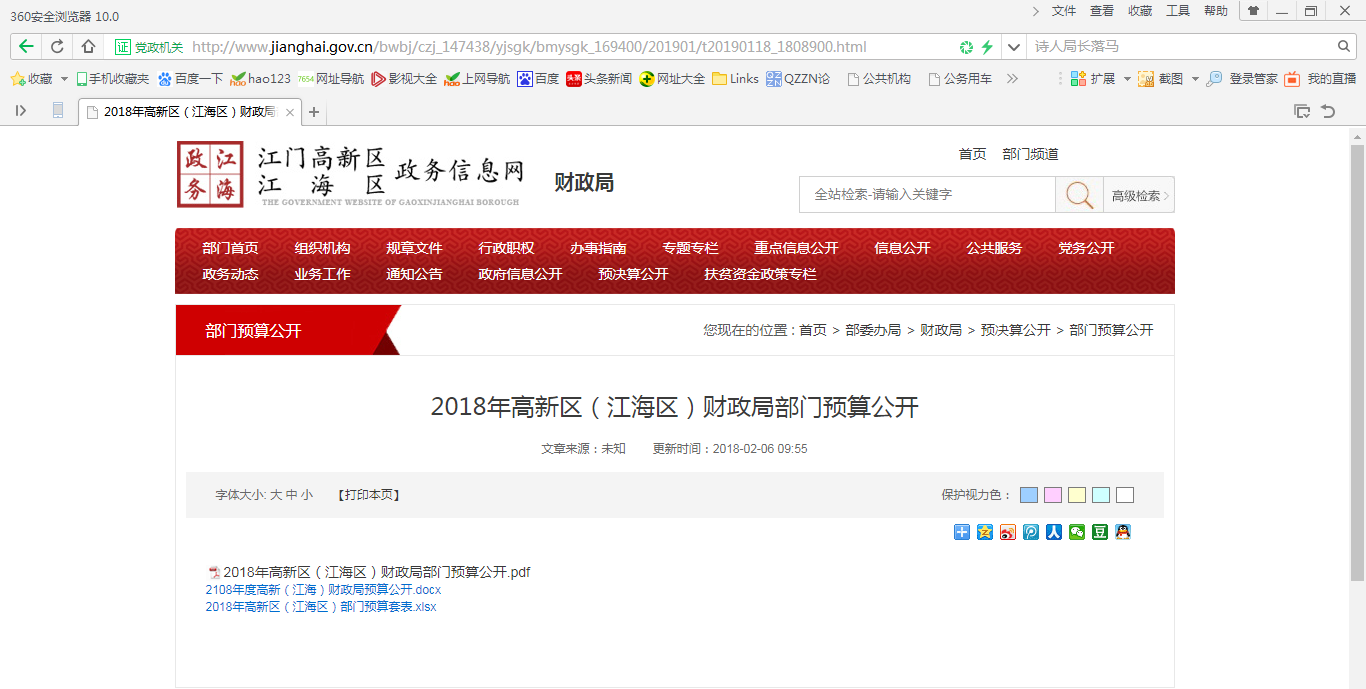Restore closed tab with undo arrow icon
This screenshot has height=689, width=1366.
pos(1328,111)
